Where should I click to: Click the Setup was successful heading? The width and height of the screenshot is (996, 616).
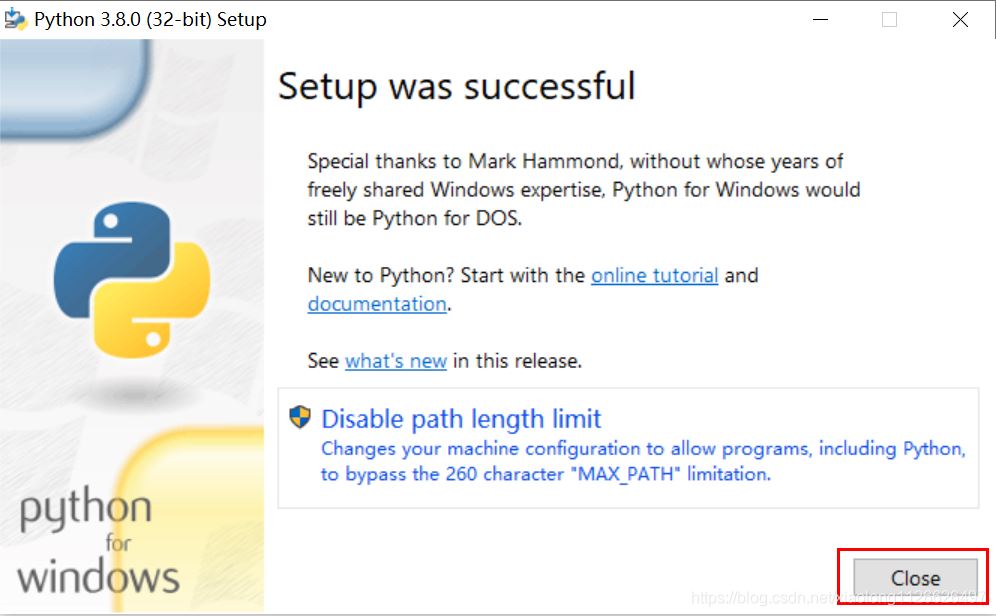coord(456,88)
